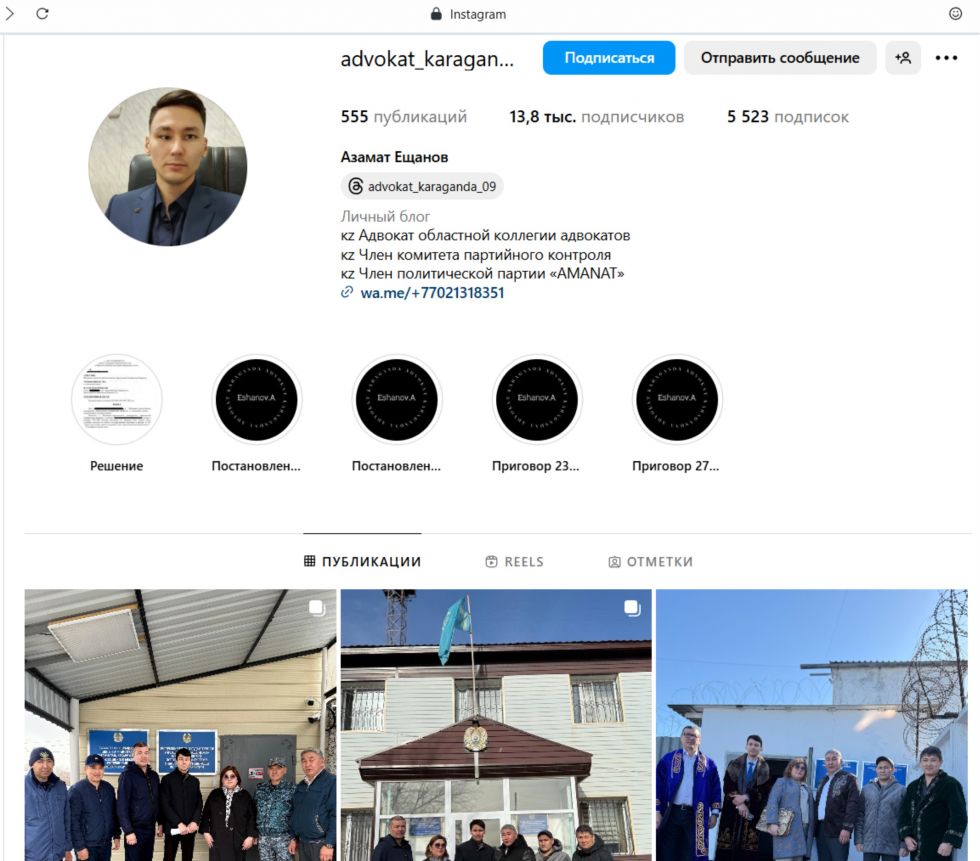Click the add similar accounts person icon
The width and height of the screenshot is (980, 861).
[902, 57]
